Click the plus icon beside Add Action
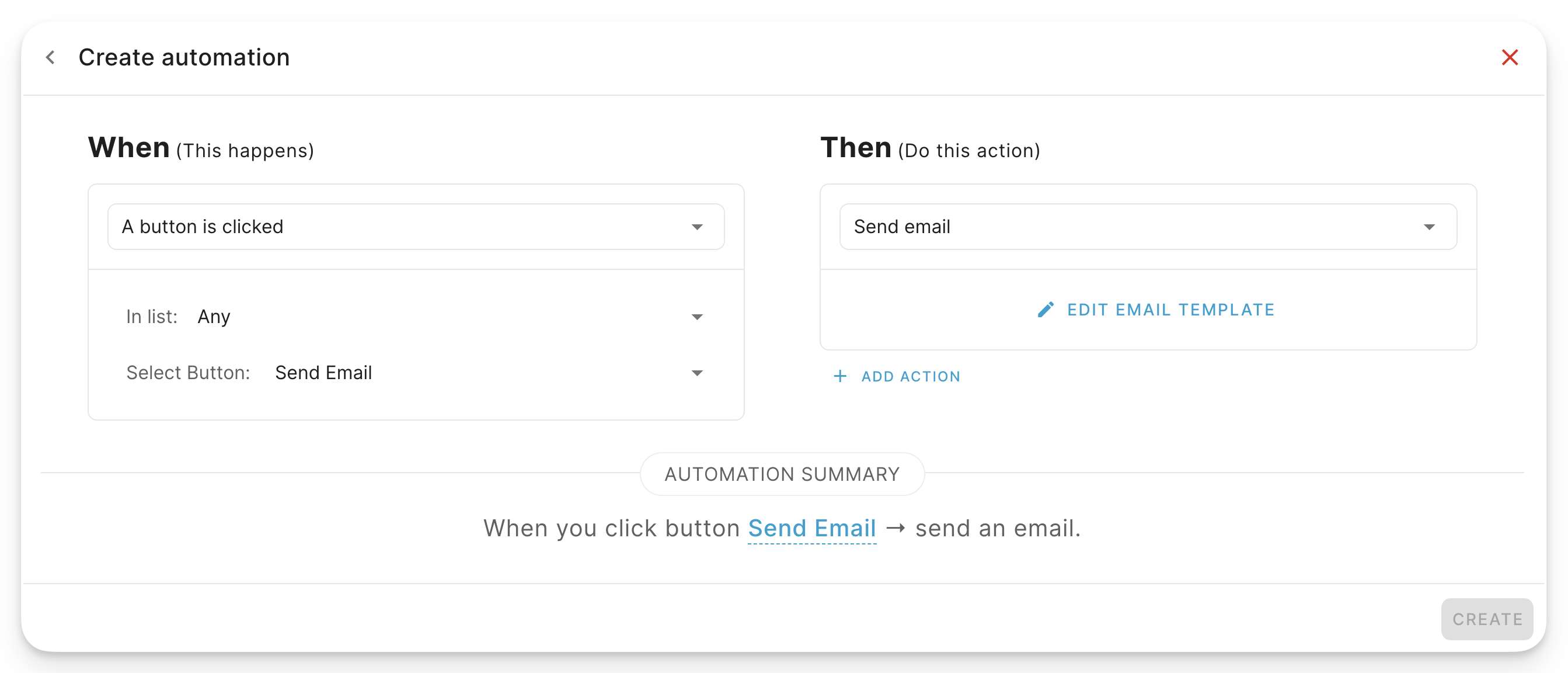 [840, 376]
